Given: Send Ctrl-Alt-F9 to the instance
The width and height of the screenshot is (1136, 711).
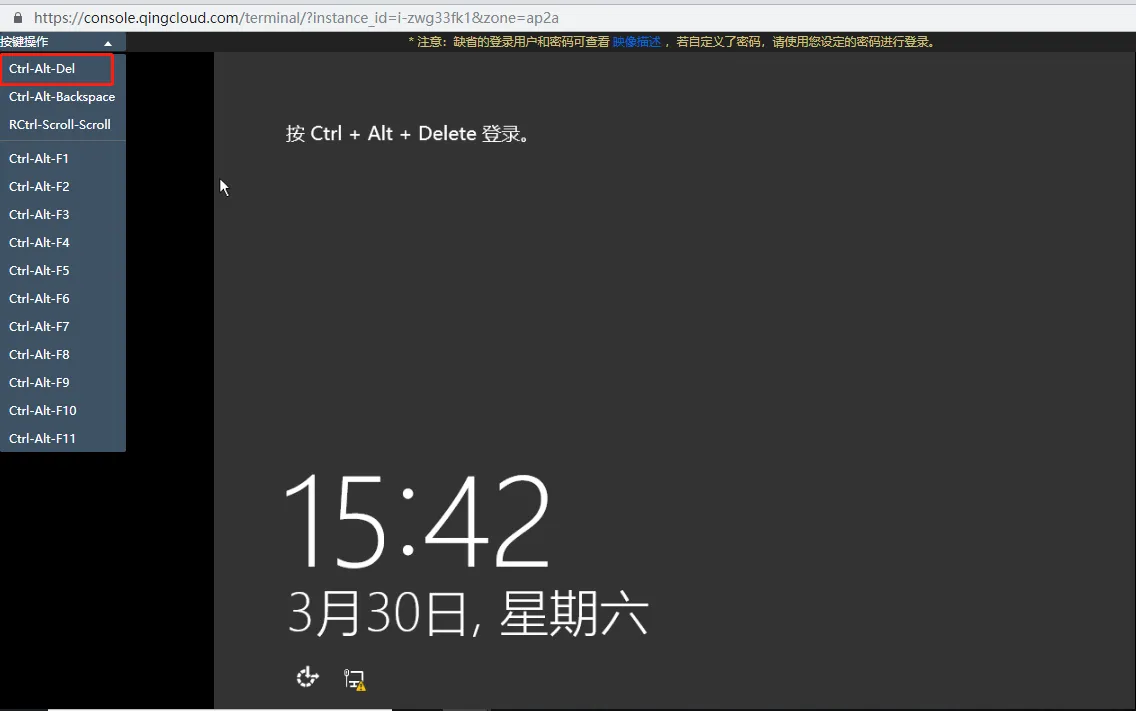Looking at the screenshot, I should tap(39, 382).
